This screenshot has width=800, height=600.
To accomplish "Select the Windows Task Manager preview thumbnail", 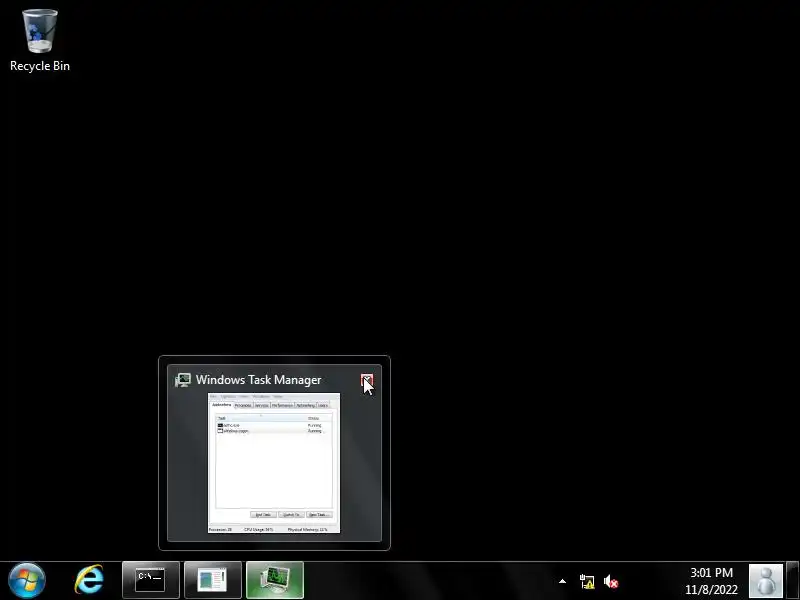I will [x=274, y=463].
